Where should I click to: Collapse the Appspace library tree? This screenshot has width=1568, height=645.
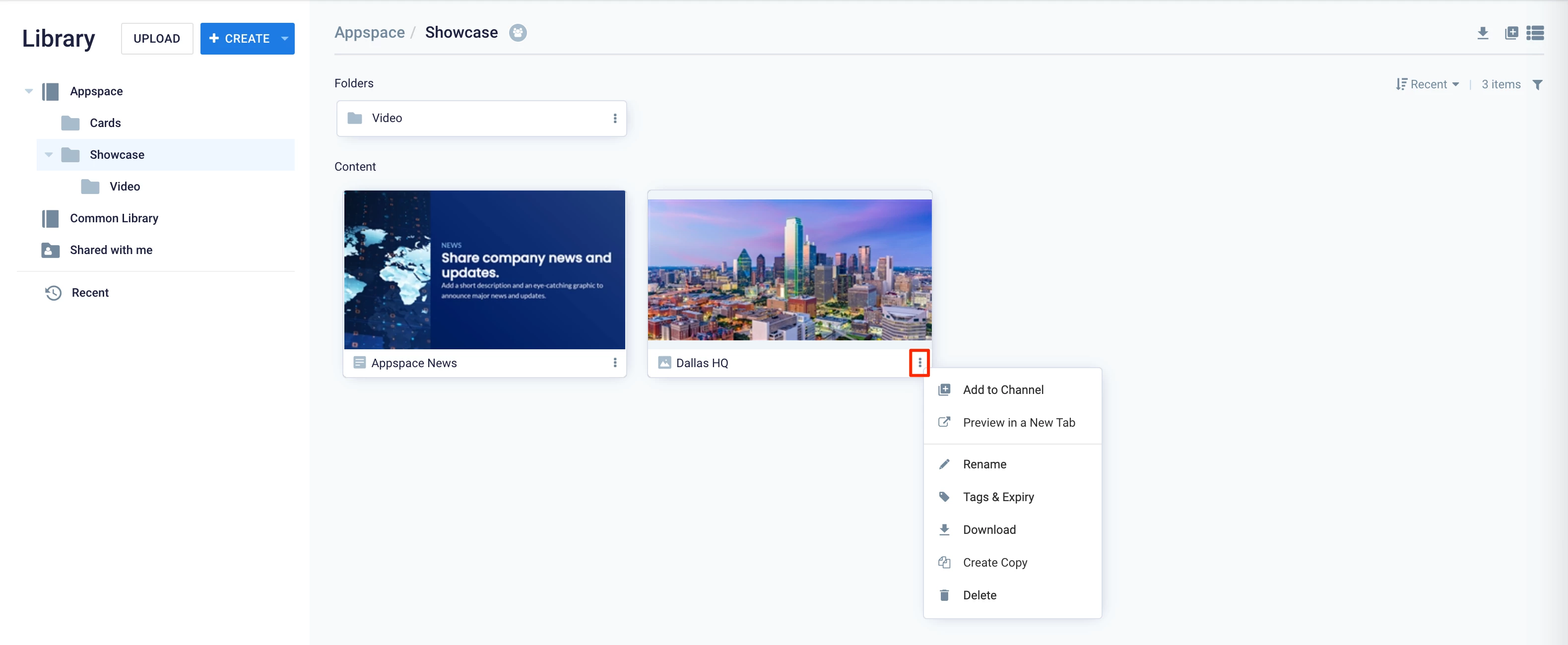(x=29, y=91)
